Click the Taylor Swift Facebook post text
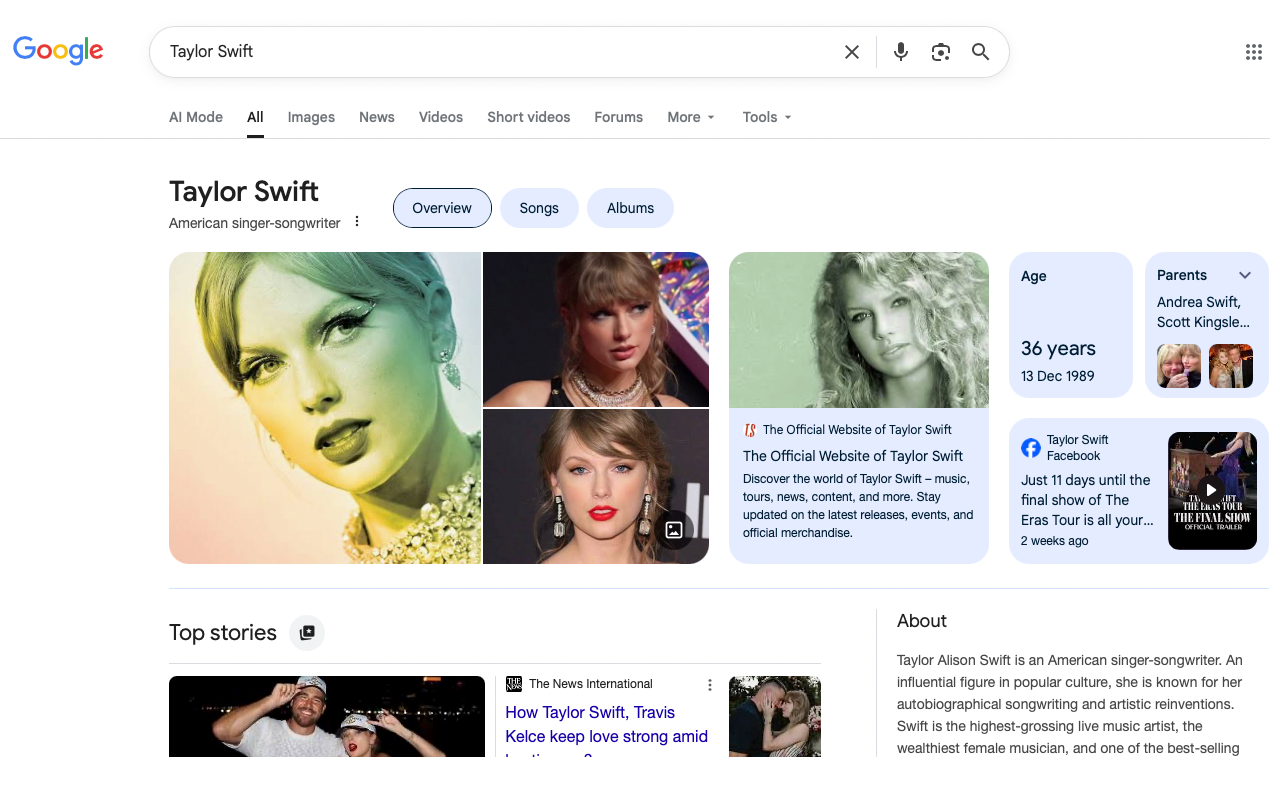1280x800 pixels. click(1086, 500)
